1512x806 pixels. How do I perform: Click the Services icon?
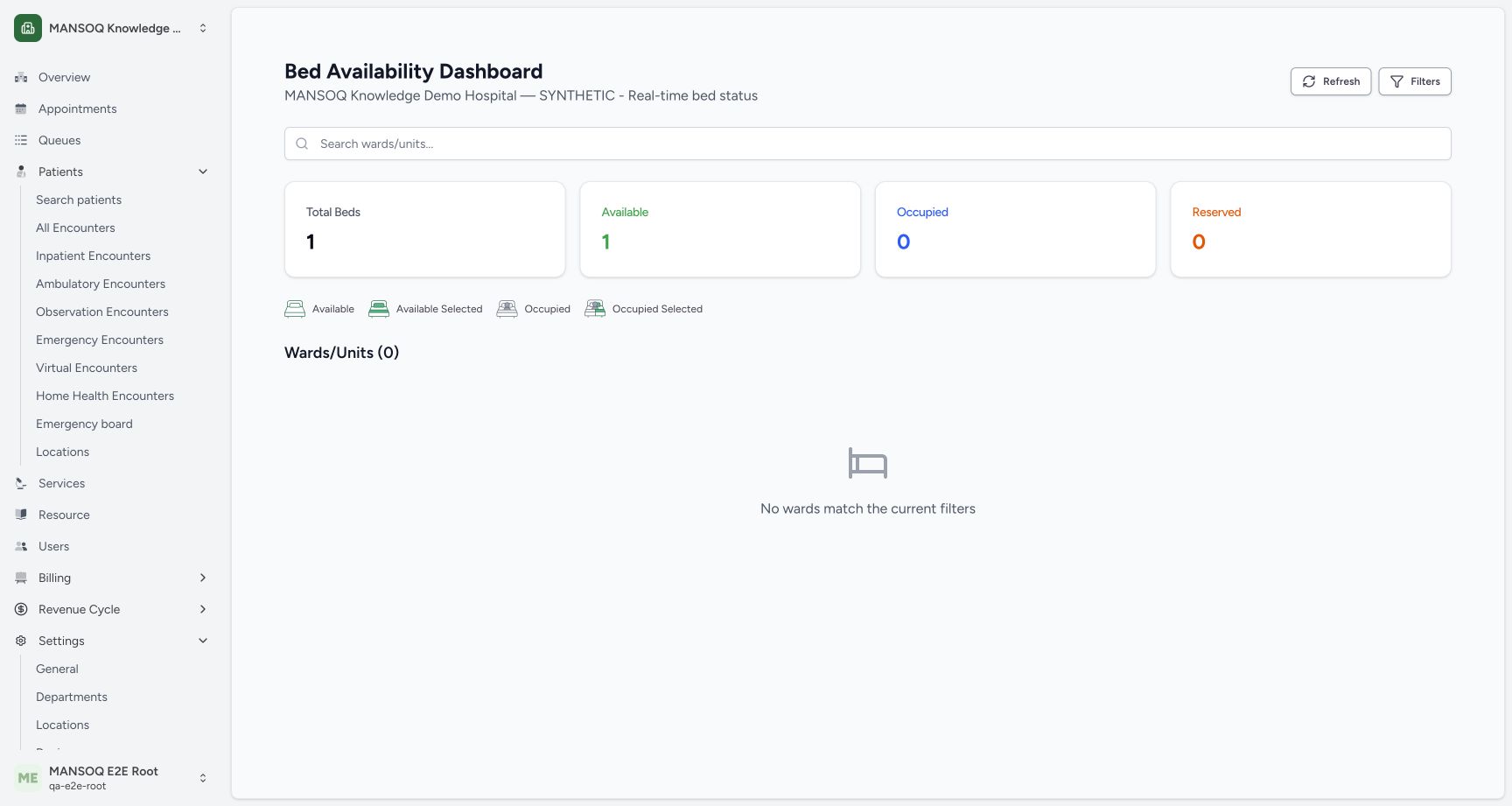coord(21,483)
